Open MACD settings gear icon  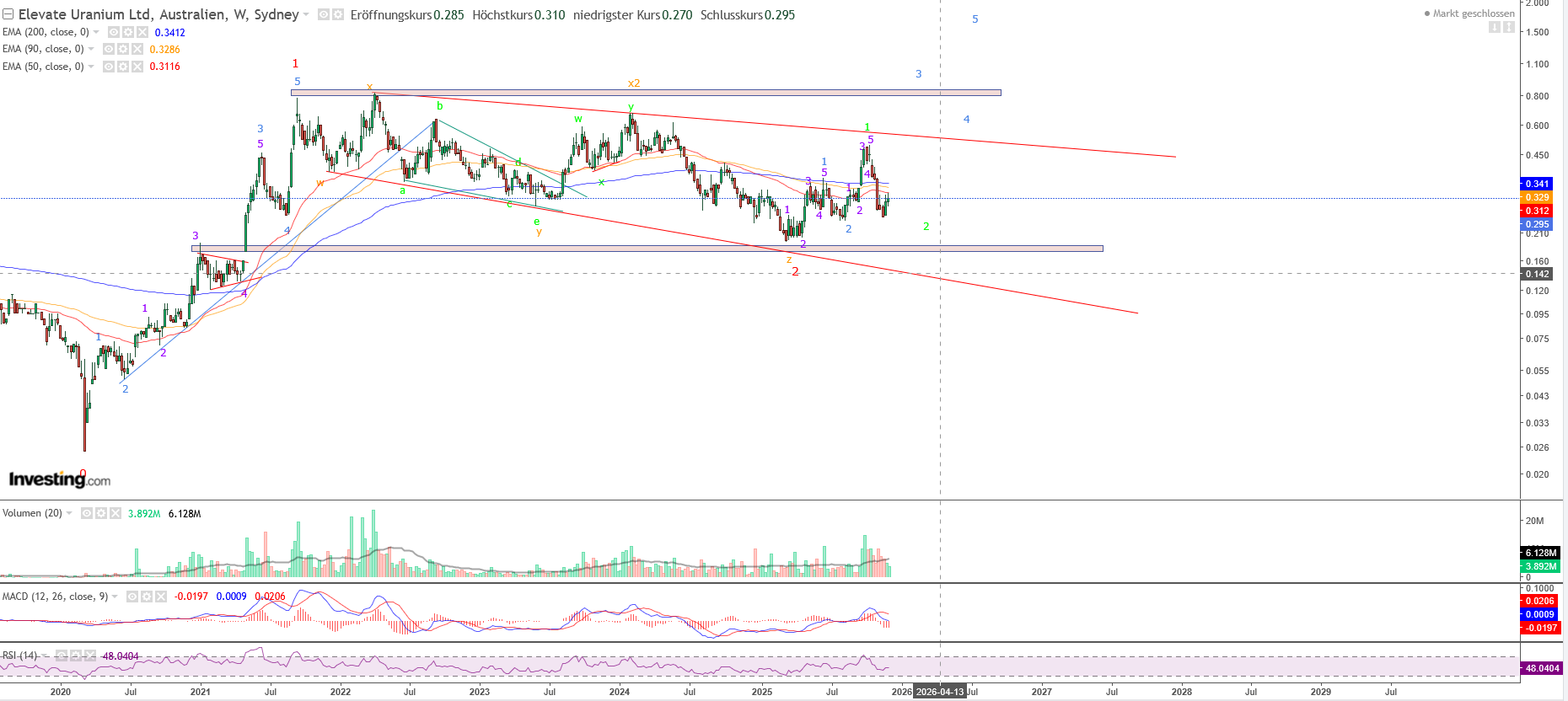tap(147, 597)
